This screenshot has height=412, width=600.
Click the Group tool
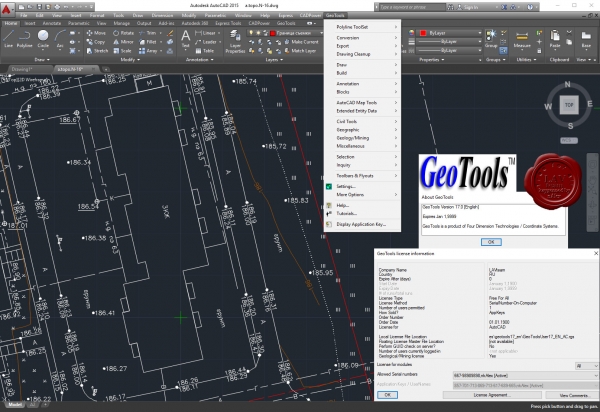[491, 39]
